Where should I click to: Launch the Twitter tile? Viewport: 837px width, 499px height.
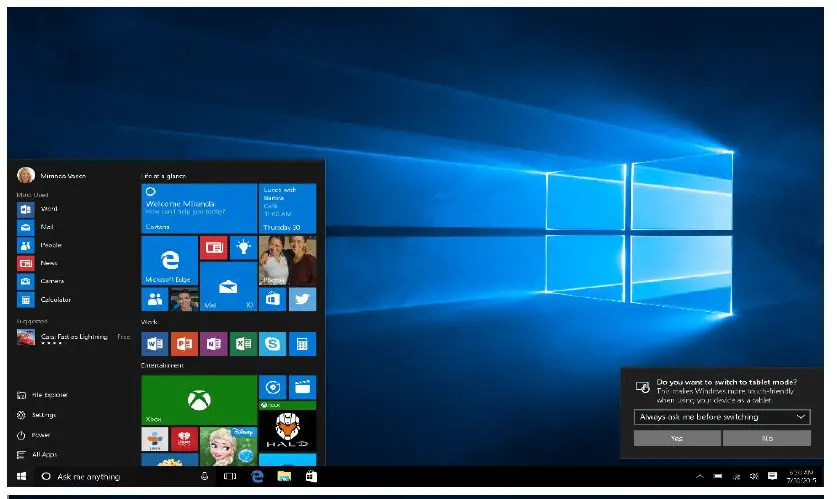point(302,299)
